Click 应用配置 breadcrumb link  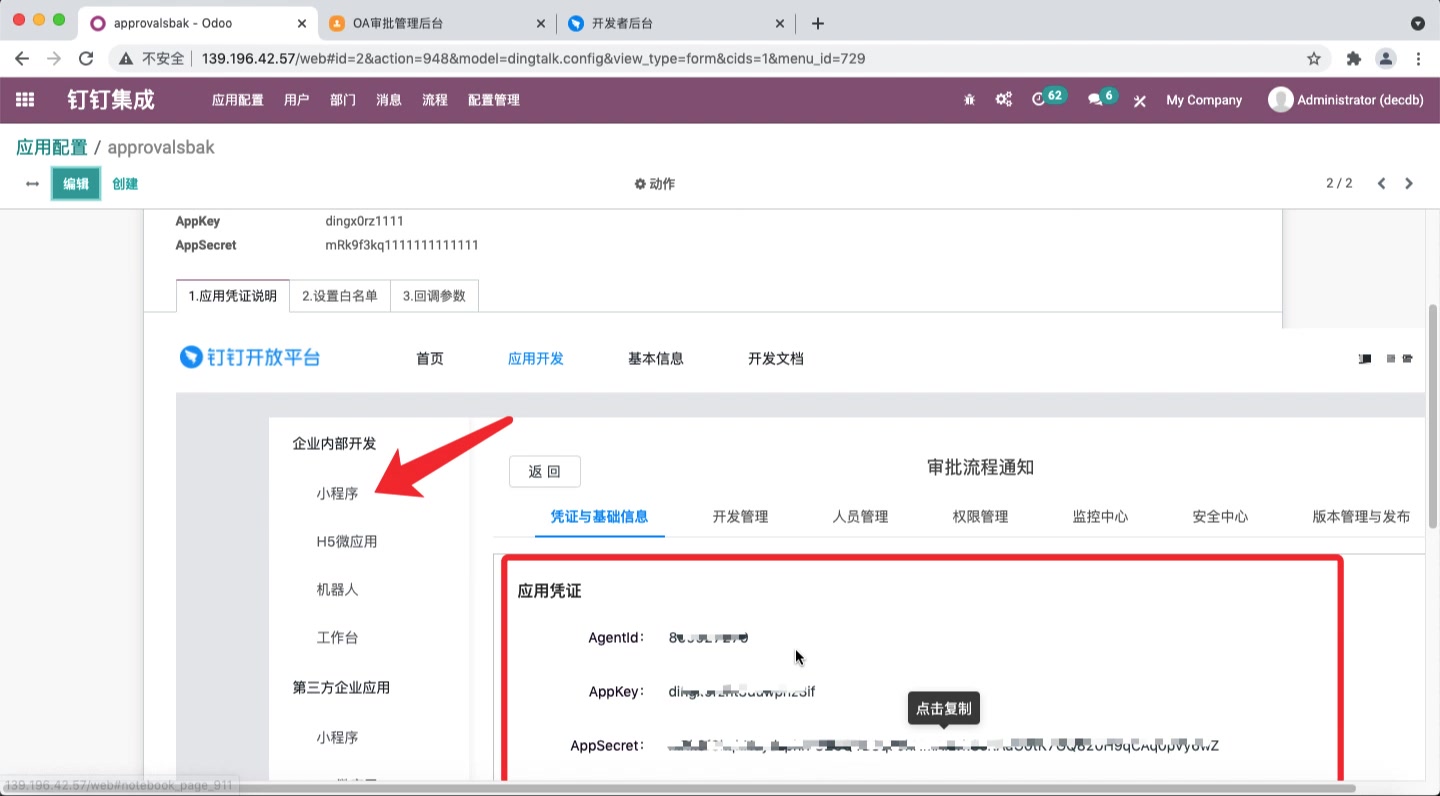click(x=52, y=147)
